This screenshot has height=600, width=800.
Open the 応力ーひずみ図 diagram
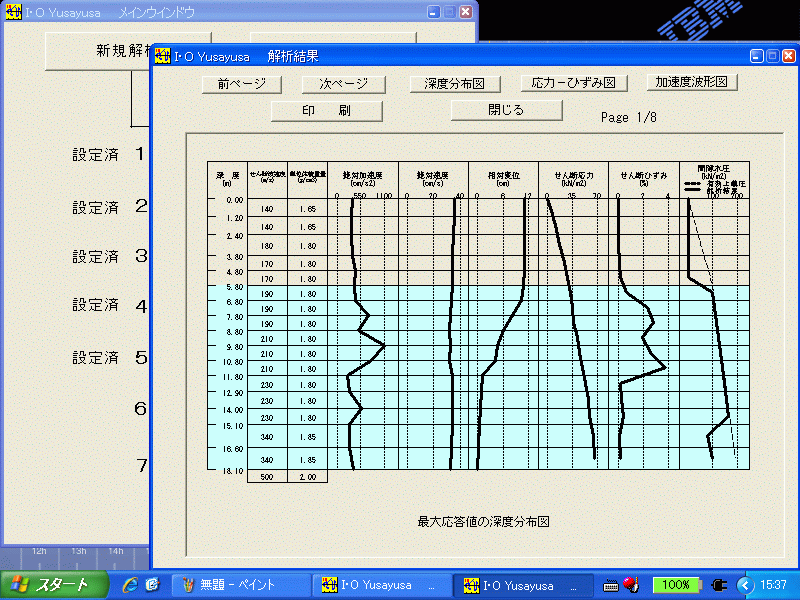pyautogui.click(x=571, y=83)
